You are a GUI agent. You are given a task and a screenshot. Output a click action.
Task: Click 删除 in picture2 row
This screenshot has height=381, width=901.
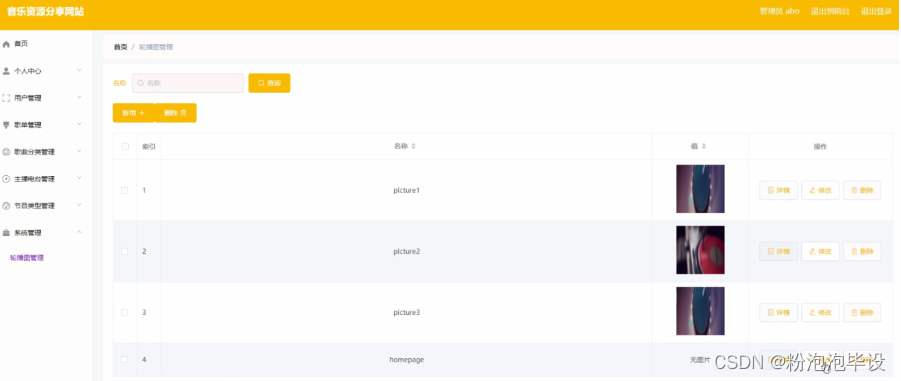[862, 251]
